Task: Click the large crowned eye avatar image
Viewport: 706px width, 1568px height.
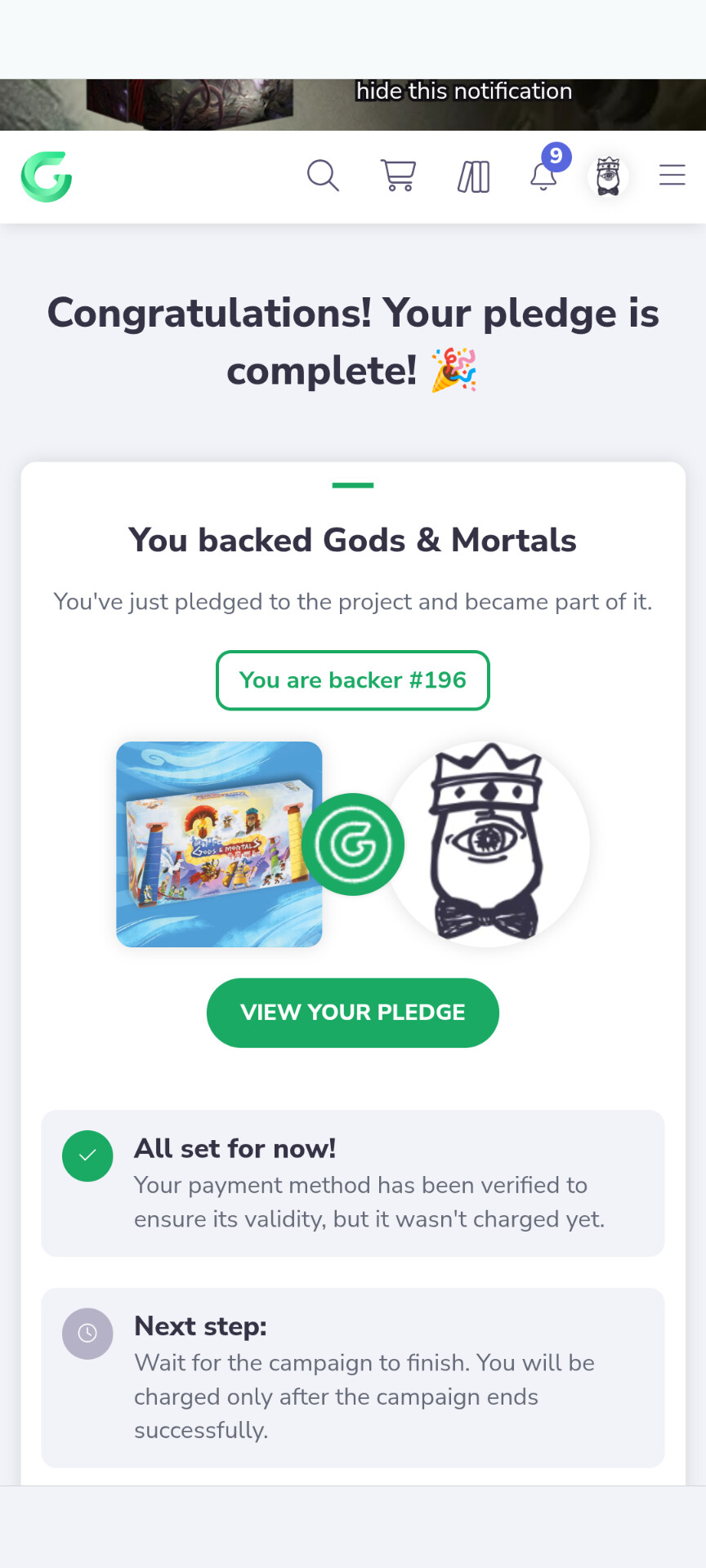Action: [x=487, y=844]
